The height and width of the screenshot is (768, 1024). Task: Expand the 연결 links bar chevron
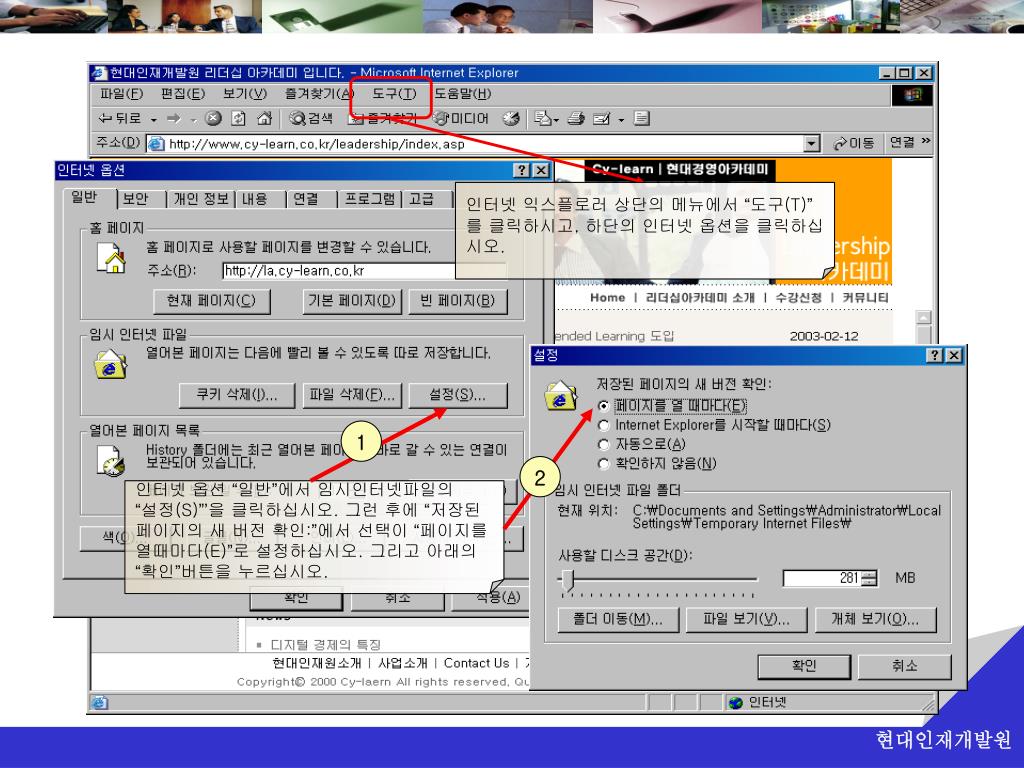pos(925,141)
